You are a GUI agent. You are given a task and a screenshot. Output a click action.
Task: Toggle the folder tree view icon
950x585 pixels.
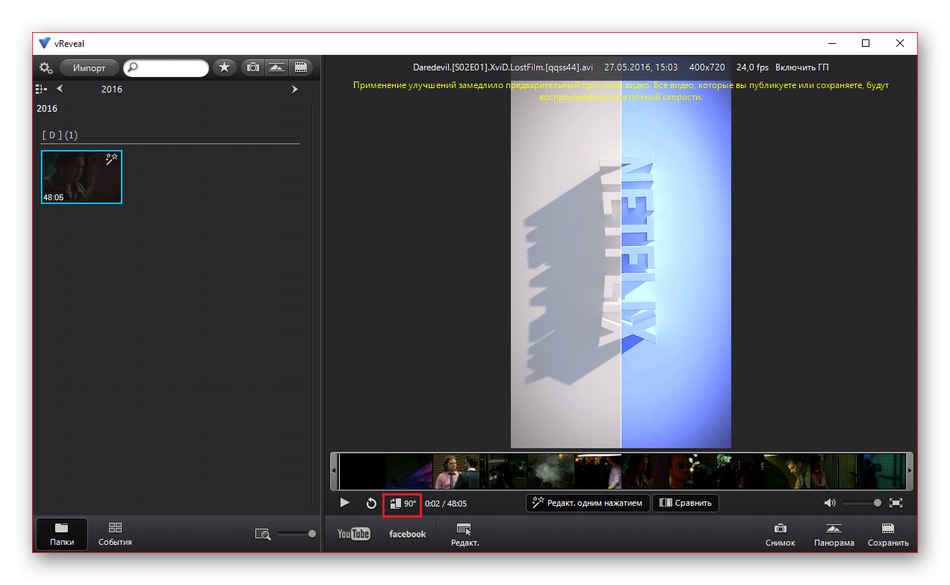[41, 89]
